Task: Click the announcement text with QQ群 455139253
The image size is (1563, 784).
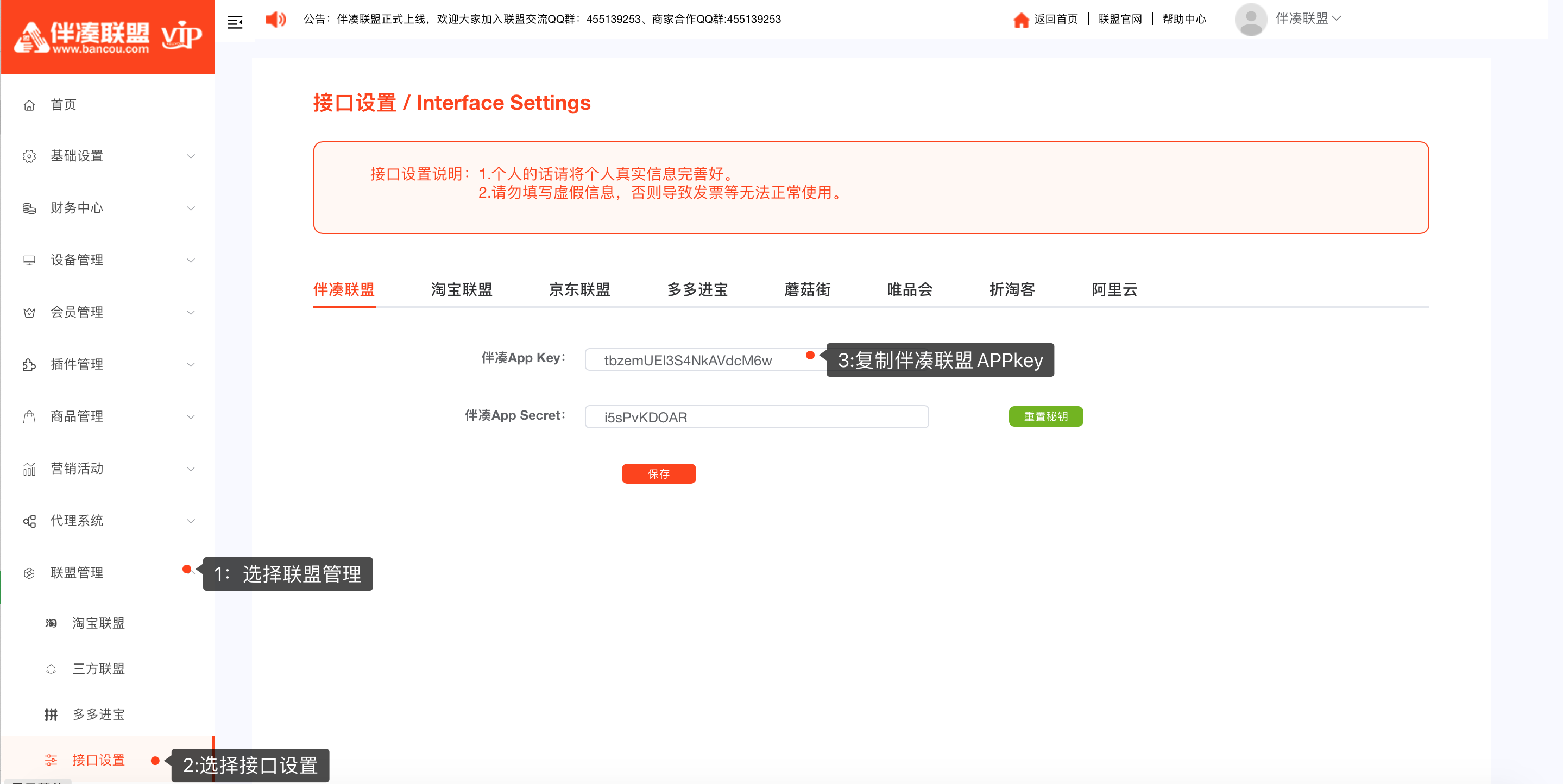Action: coord(542,20)
